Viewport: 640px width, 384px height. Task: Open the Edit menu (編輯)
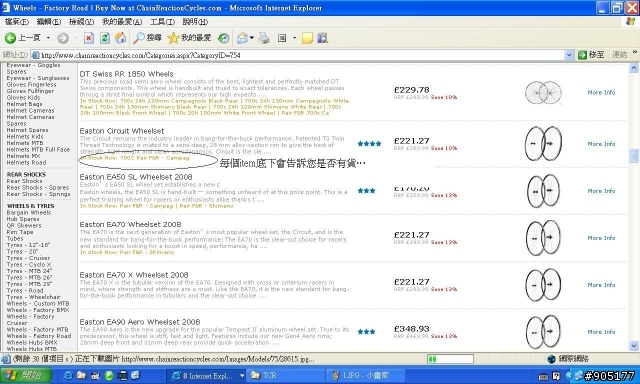click(x=49, y=22)
